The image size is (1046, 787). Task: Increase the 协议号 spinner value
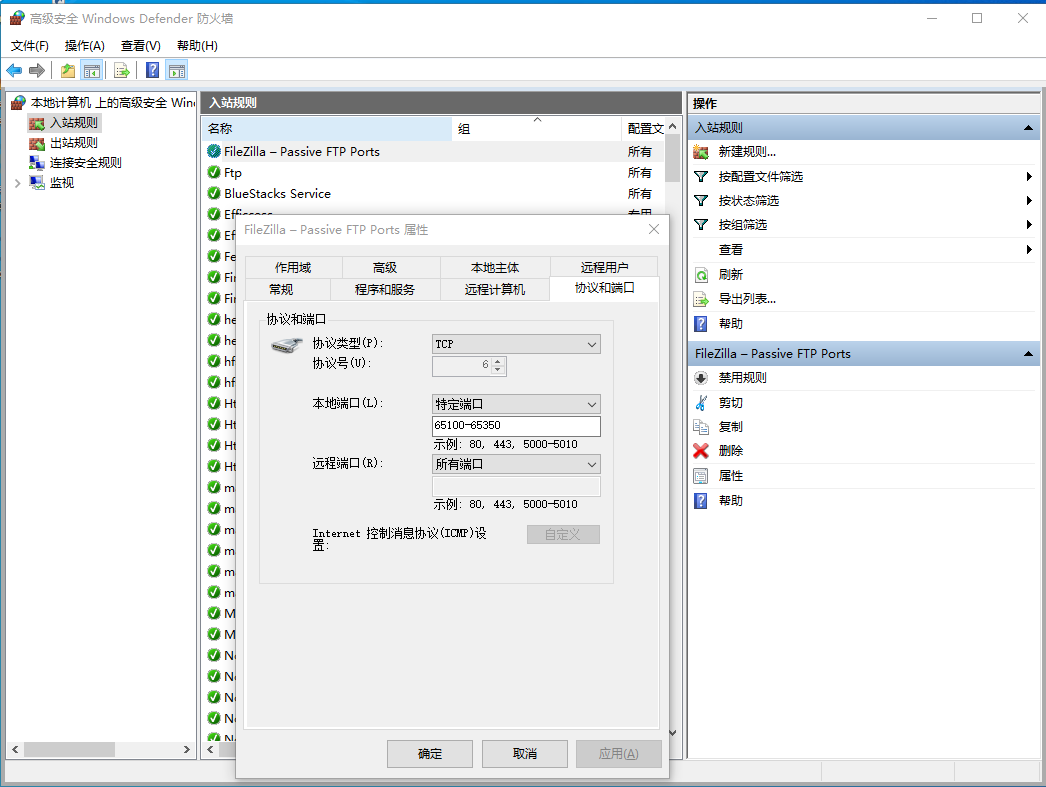[498, 361]
